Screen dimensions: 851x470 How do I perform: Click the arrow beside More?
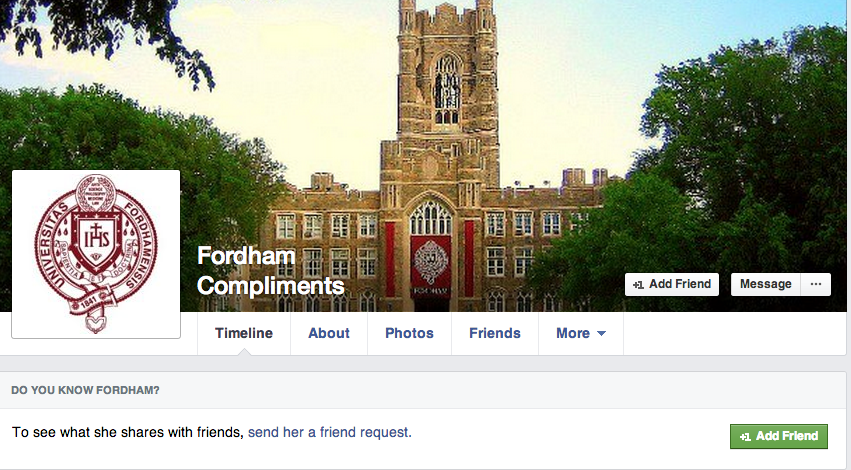click(602, 334)
